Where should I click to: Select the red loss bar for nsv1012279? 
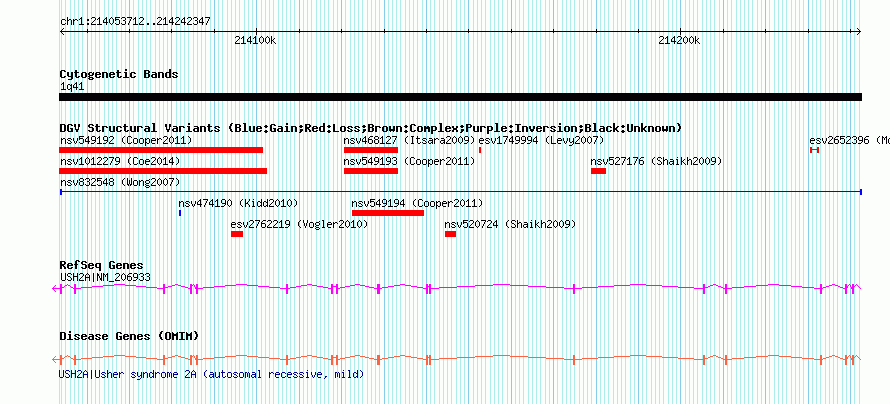pyautogui.click(x=163, y=171)
